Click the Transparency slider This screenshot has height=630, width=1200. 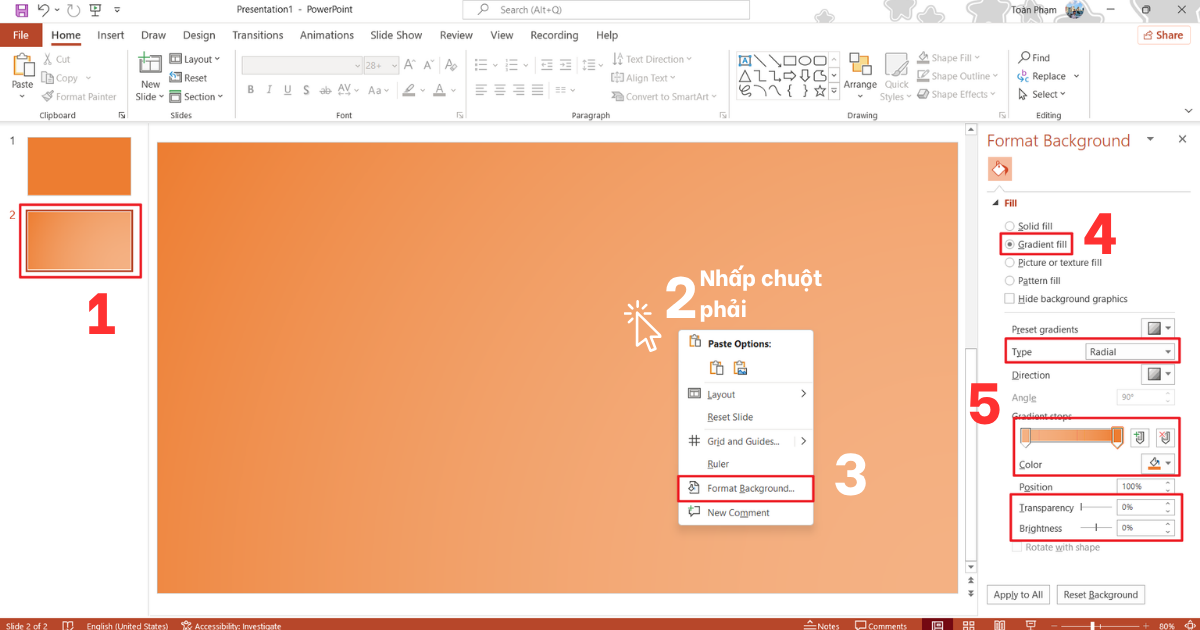tap(1095, 508)
